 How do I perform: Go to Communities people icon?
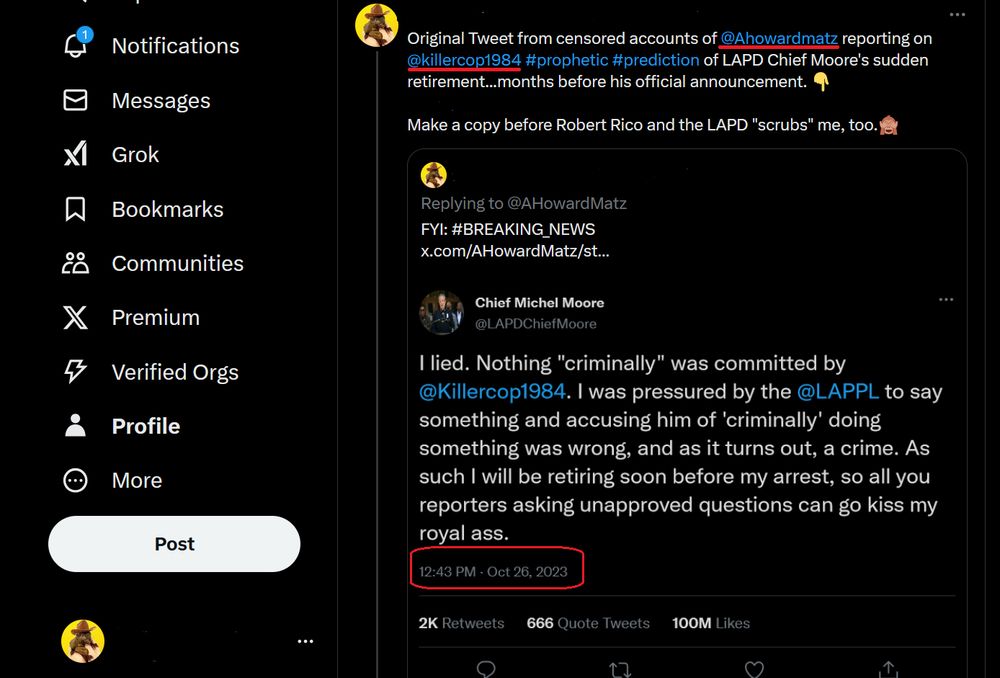tap(76, 263)
